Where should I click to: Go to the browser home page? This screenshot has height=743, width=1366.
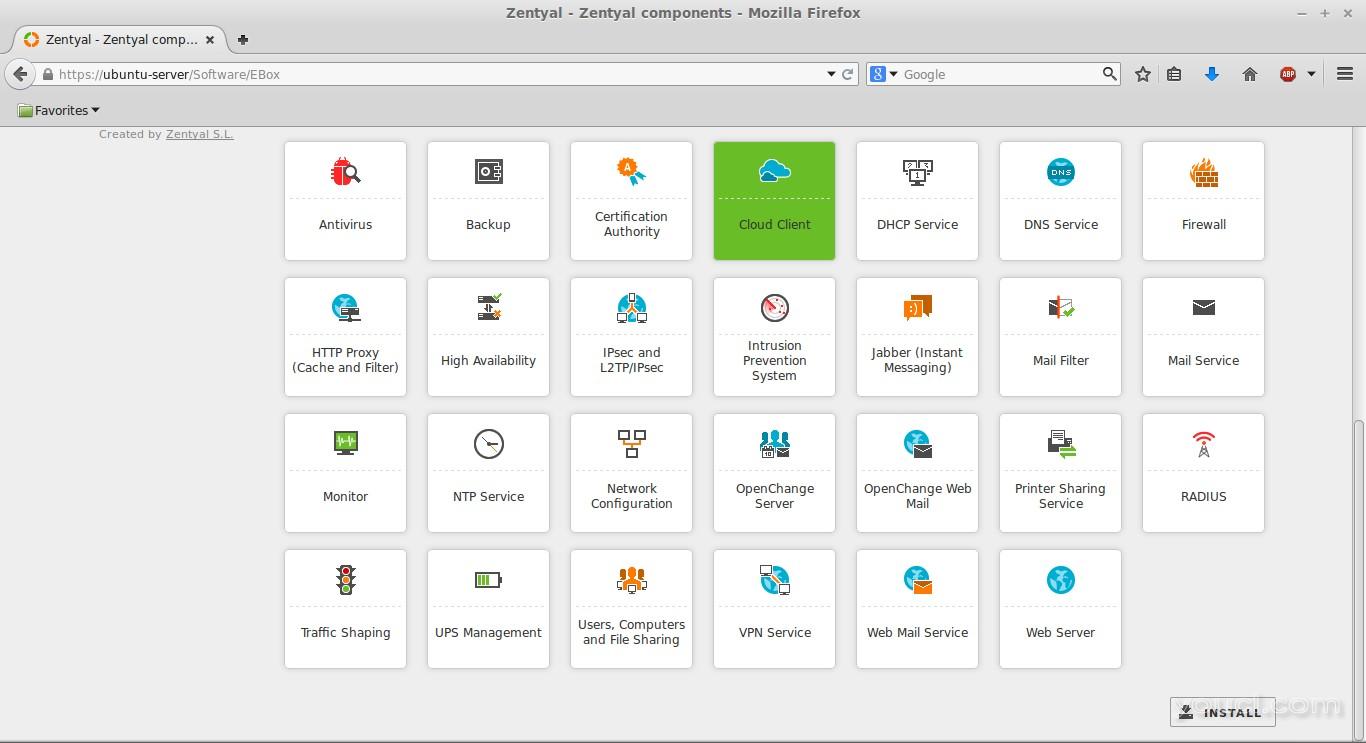pyautogui.click(x=1250, y=74)
